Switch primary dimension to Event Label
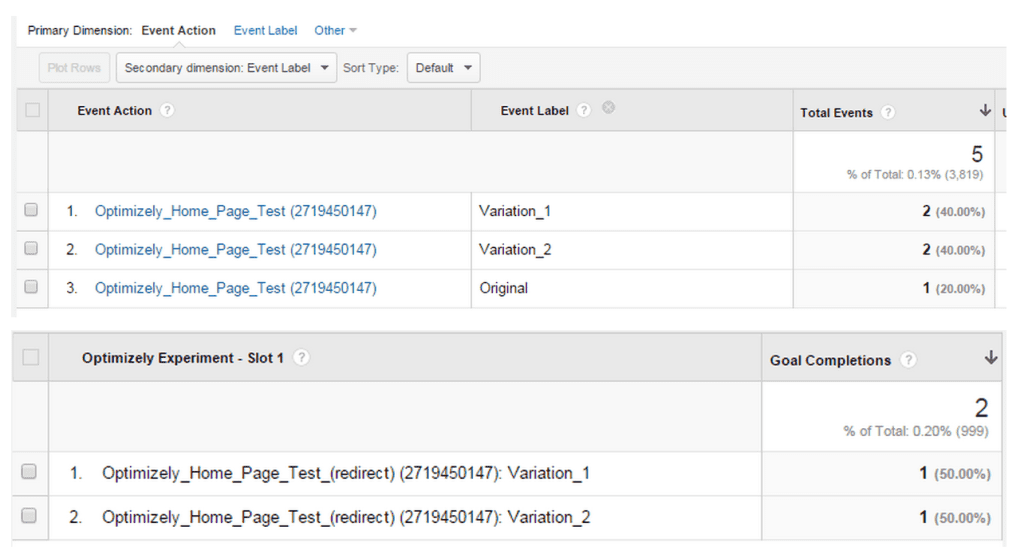 (265, 30)
